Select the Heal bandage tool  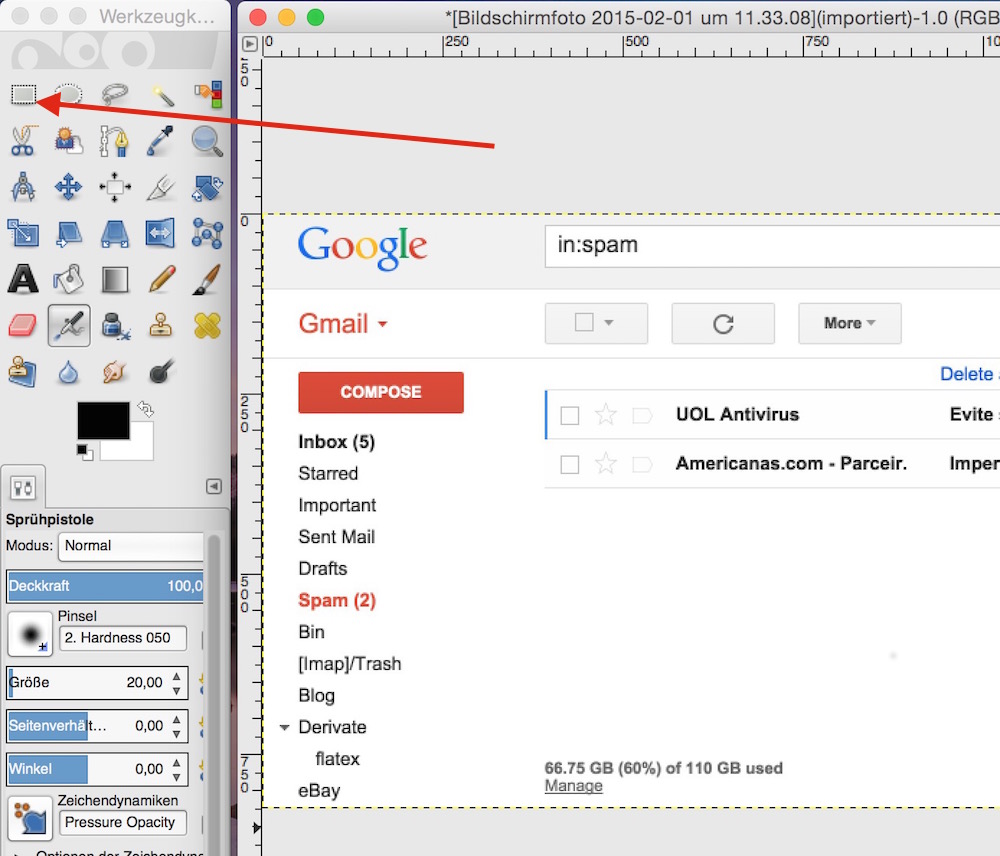207,325
